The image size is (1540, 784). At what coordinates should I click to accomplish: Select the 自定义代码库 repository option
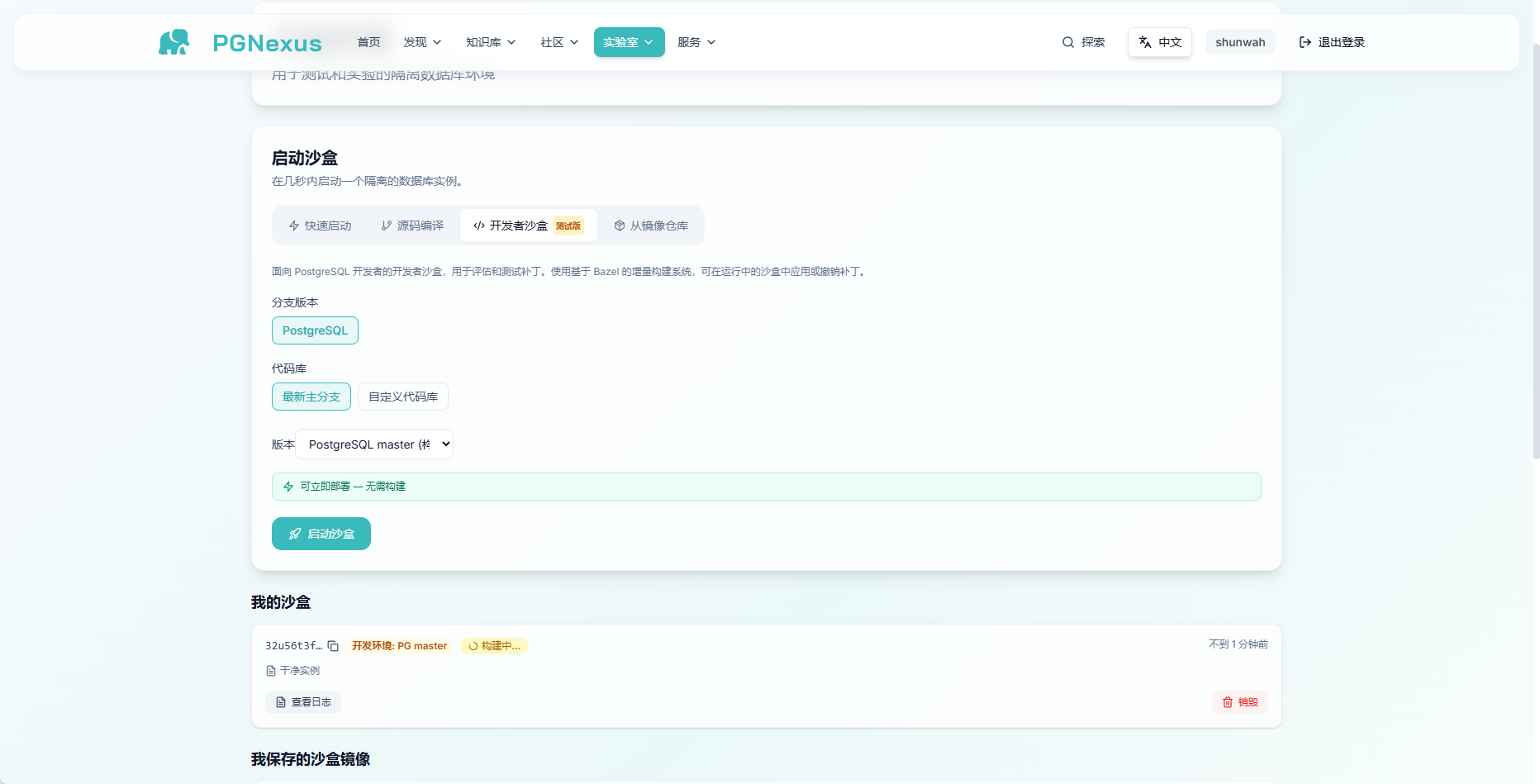point(403,397)
